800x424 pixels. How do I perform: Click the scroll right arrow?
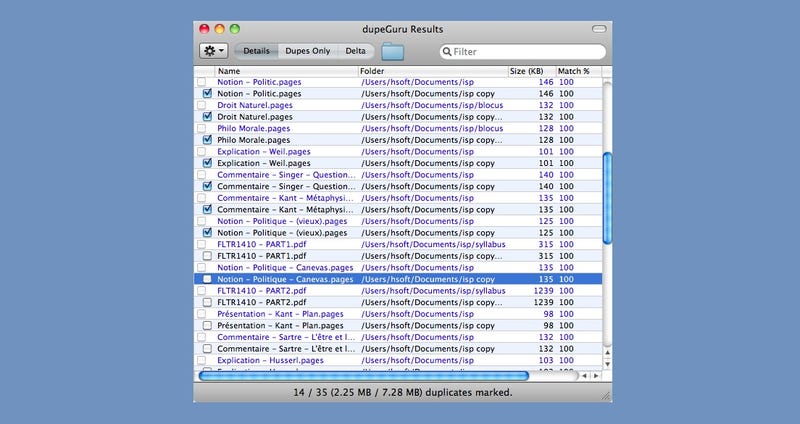pyautogui.click(x=595, y=376)
